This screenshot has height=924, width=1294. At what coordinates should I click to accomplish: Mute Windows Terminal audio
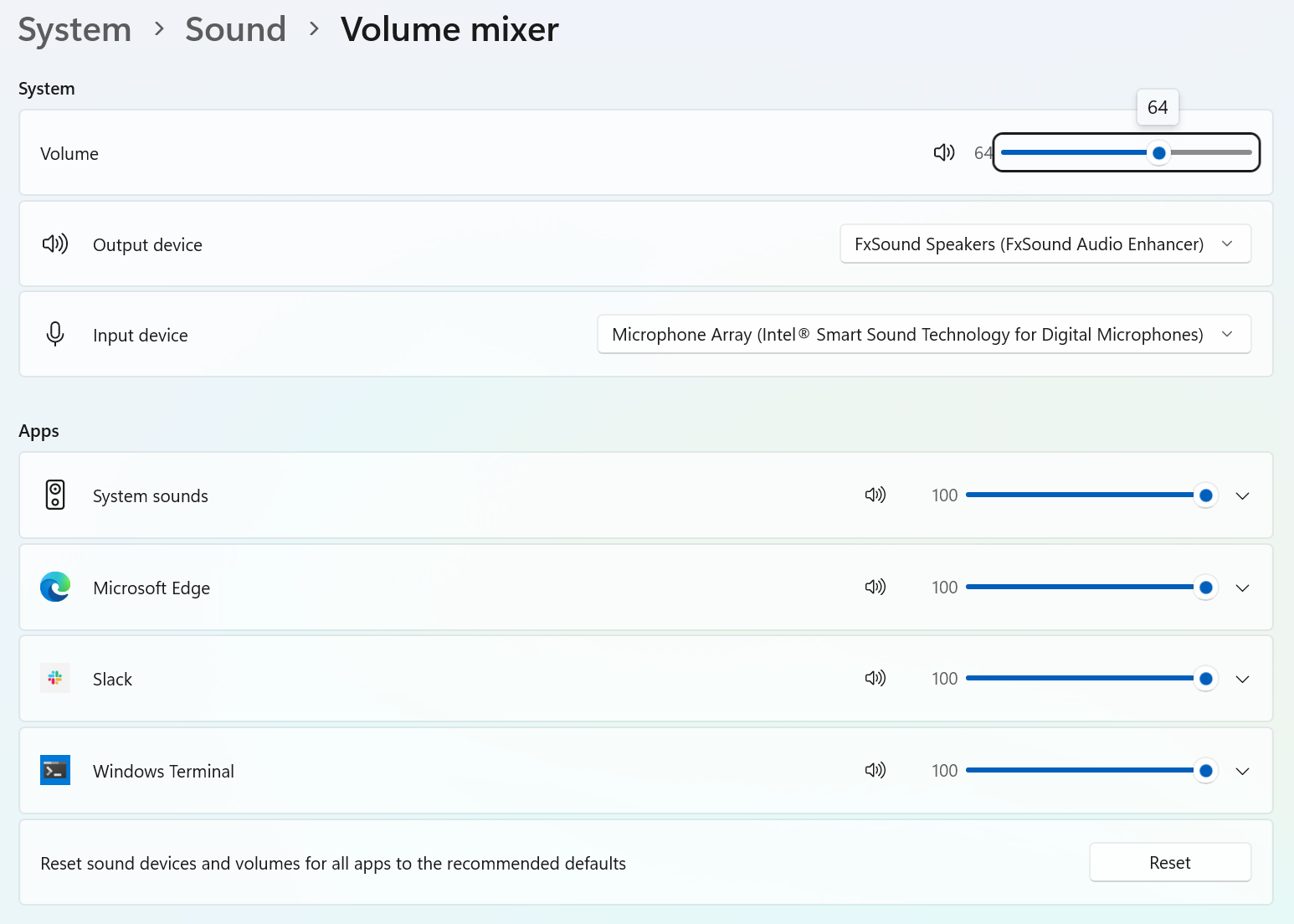[x=876, y=770]
